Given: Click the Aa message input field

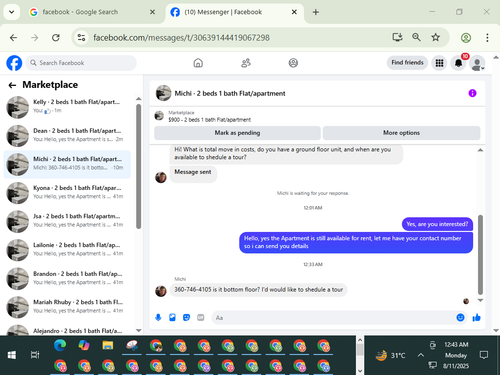Looking at the screenshot, I should (x=333, y=318).
